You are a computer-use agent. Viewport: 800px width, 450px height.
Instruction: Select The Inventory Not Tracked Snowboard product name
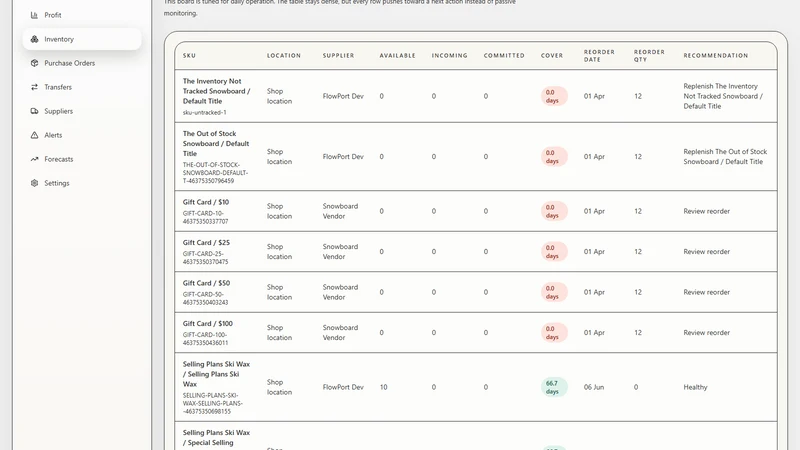216,91
